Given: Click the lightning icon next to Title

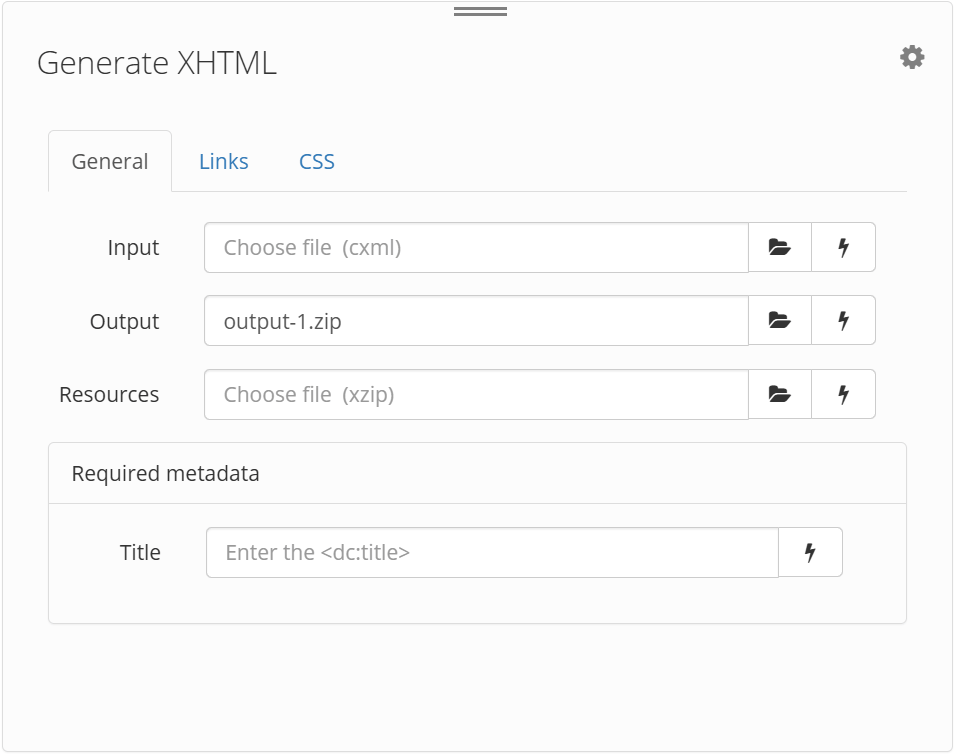Looking at the screenshot, I should [x=811, y=552].
